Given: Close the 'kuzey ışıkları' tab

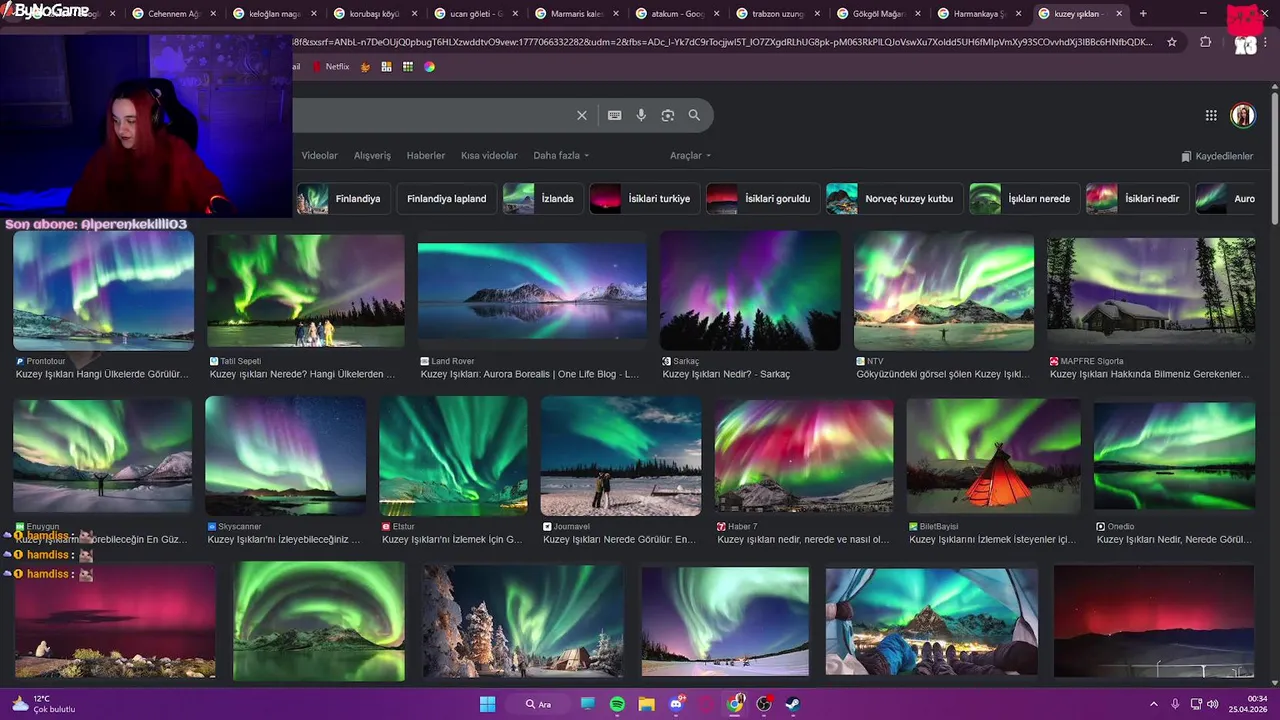Looking at the screenshot, I should (x=1119, y=14).
